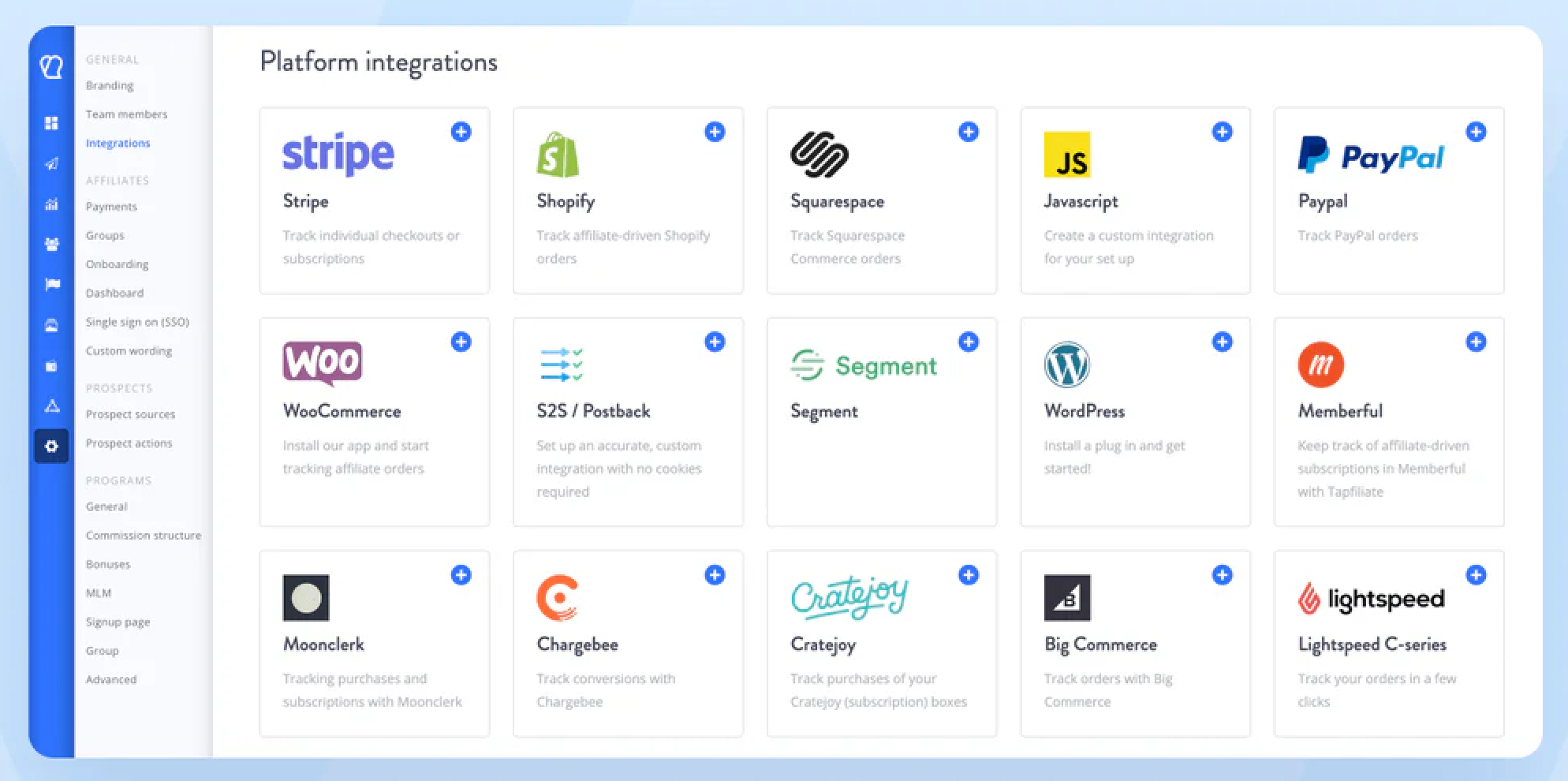Click the Lightspeed logo
Viewport: 1568px width, 781px height.
pos(1371,599)
